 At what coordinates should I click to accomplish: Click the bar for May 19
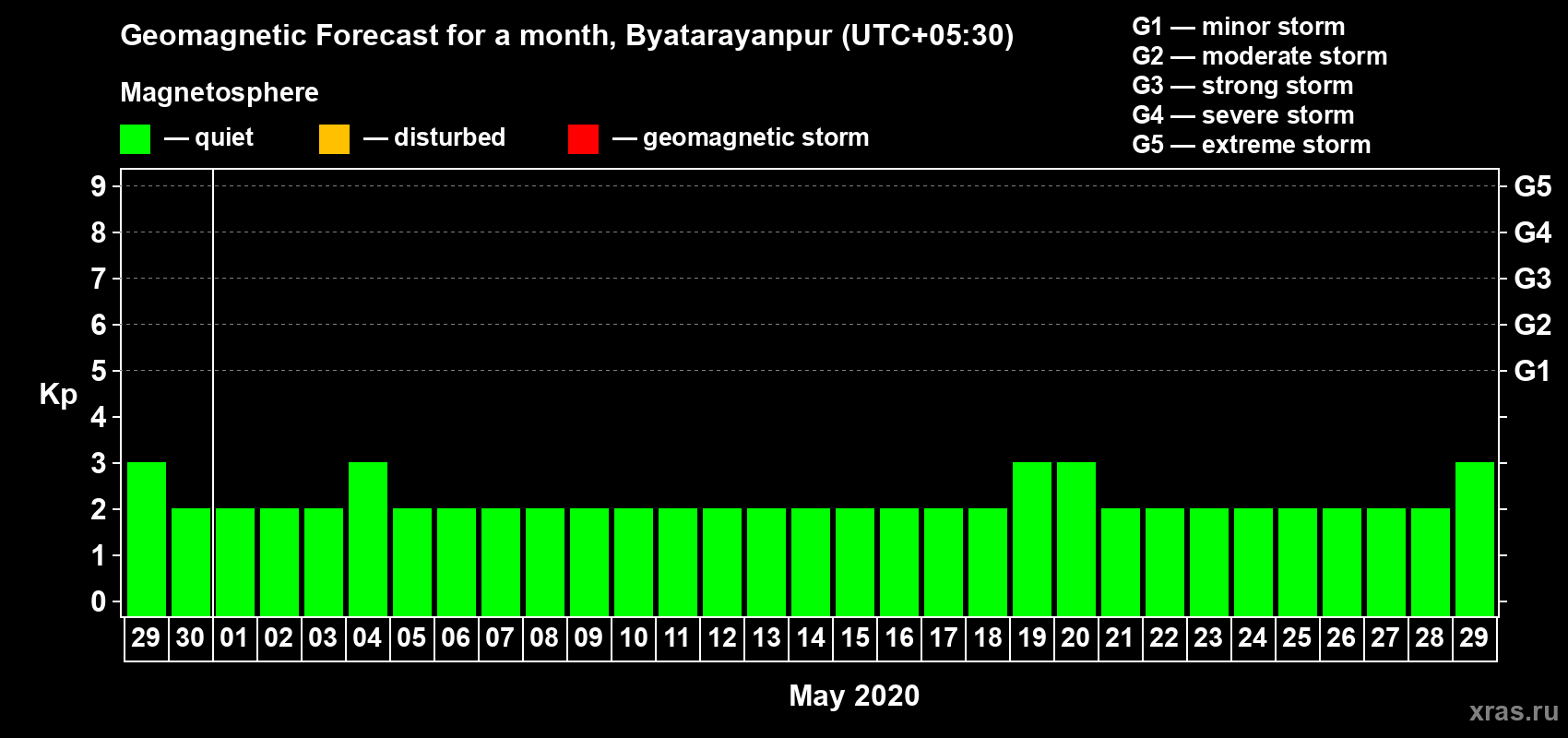point(1032,539)
